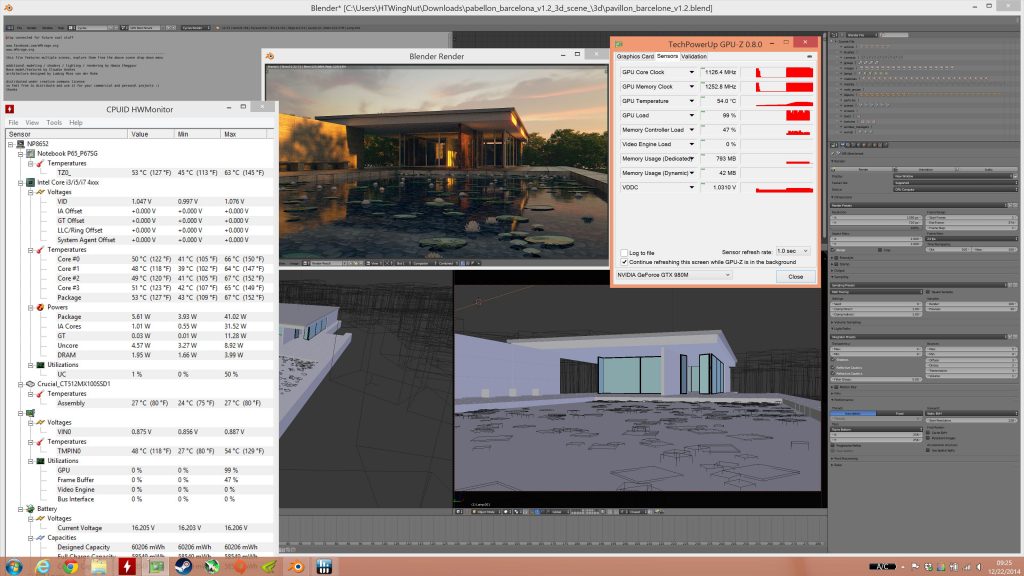Select the Utilizations icon under Intel Core
Screen dimensions: 1024x576
click(40, 364)
